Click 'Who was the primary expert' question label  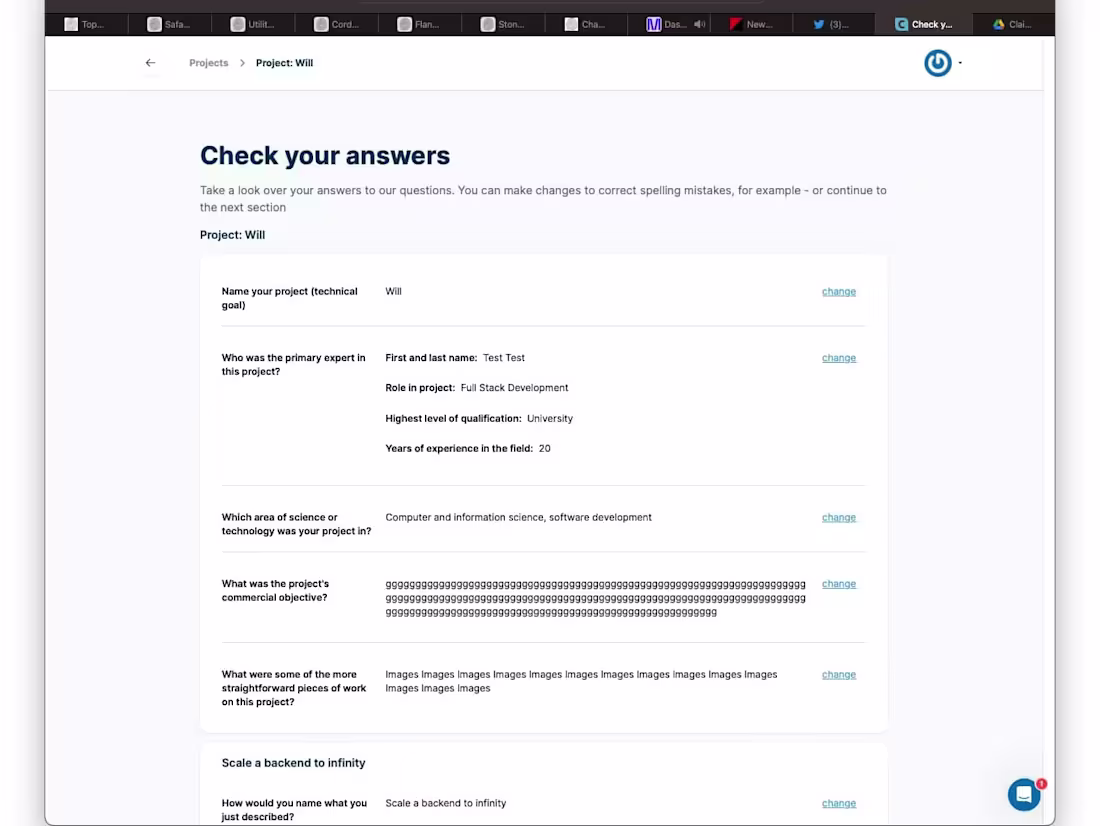[x=293, y=364]
